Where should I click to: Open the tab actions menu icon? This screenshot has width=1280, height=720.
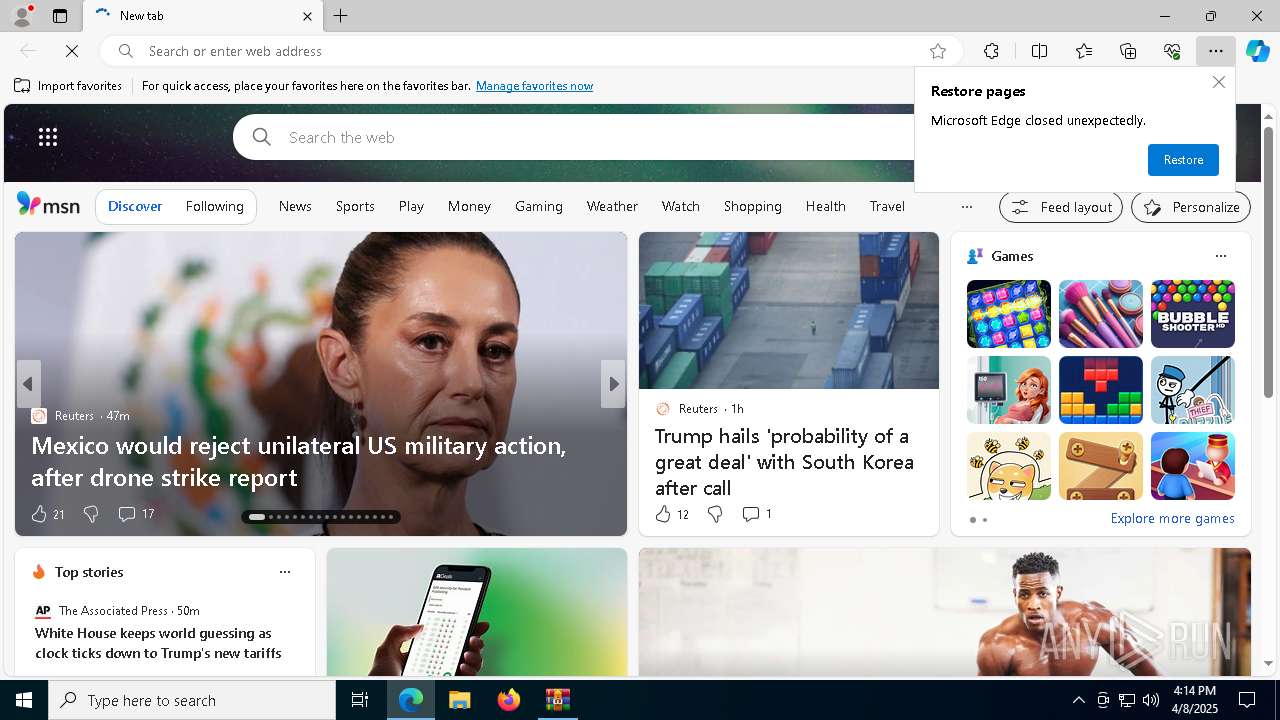click(60, 16)
